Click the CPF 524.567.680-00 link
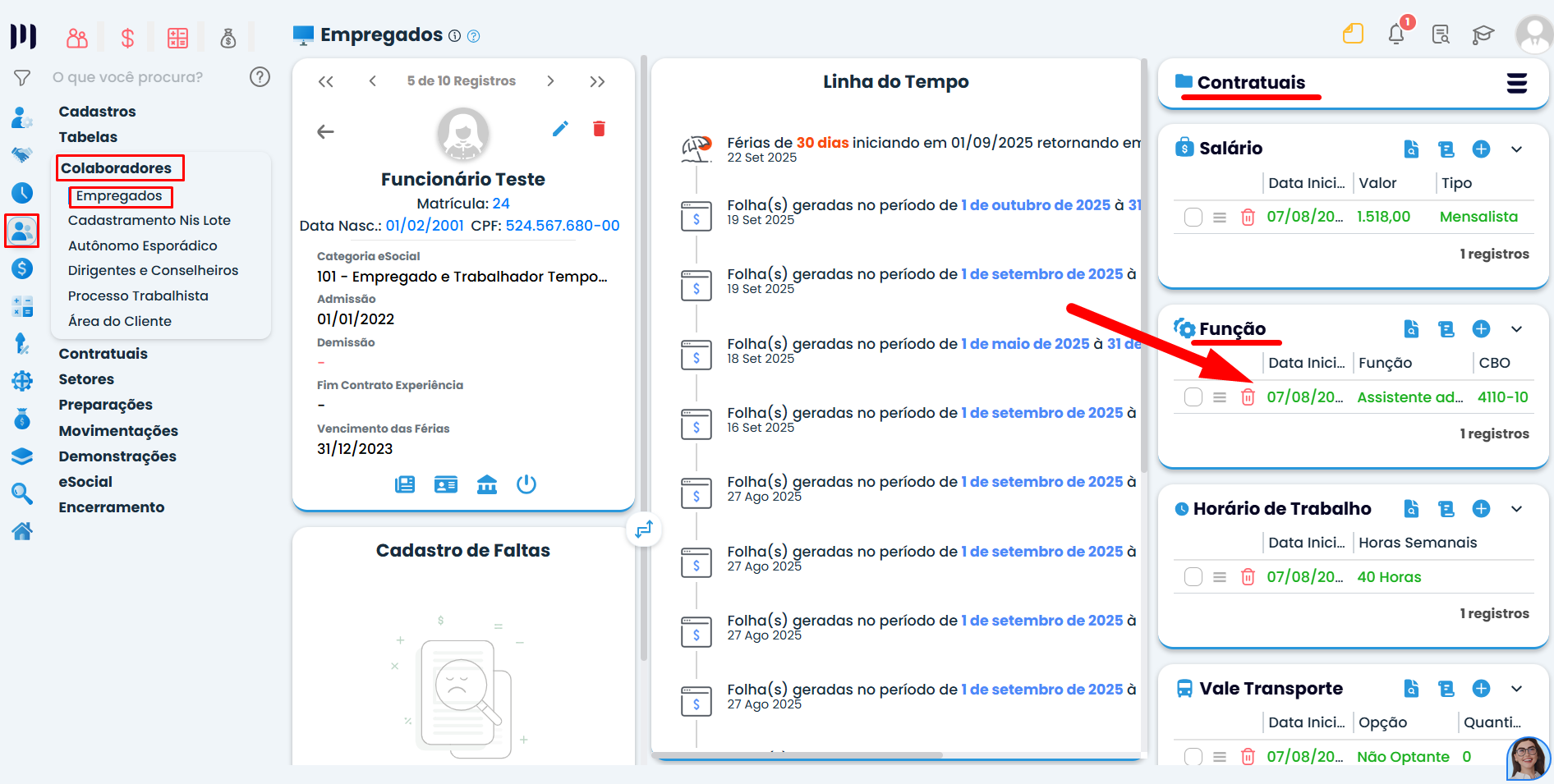Viewport: 1554px width, 784px height. coord(563,226)
